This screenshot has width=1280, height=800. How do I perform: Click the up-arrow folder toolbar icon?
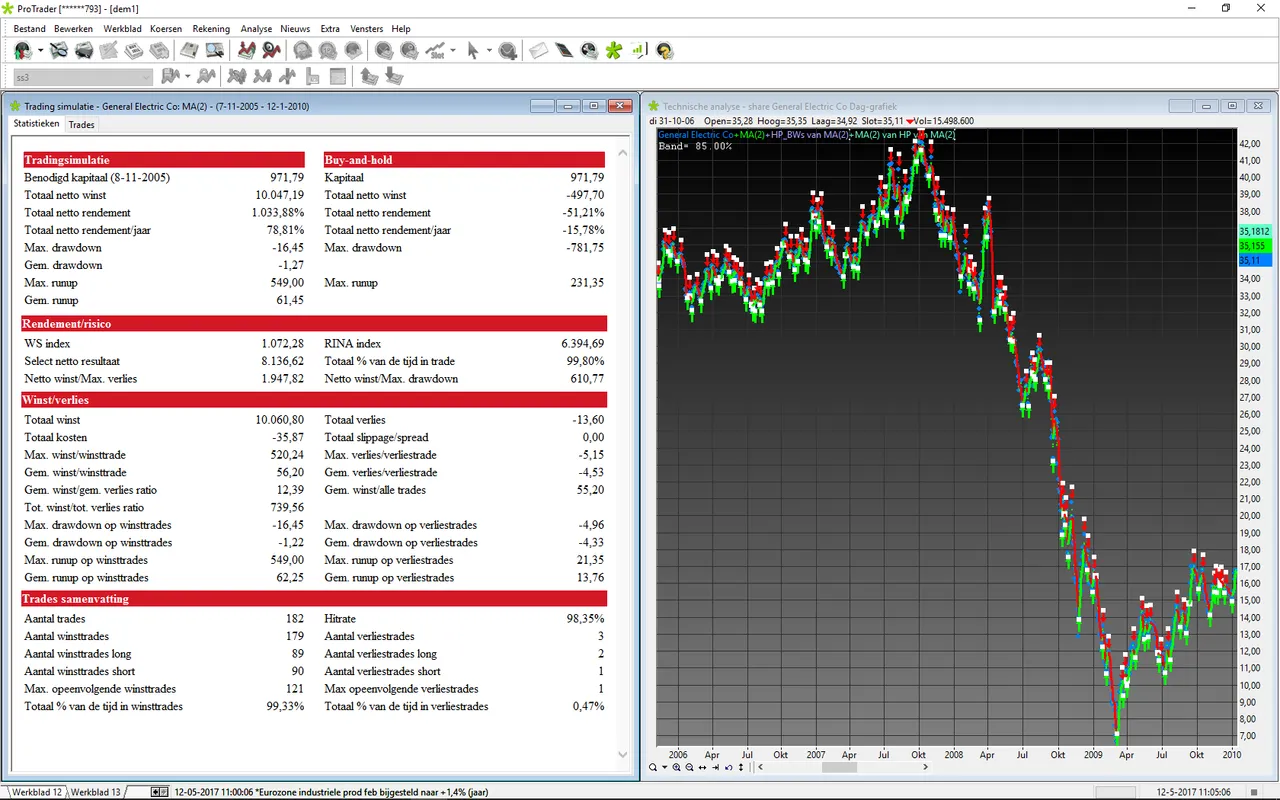pyautogui.click(x=369, y=77)
